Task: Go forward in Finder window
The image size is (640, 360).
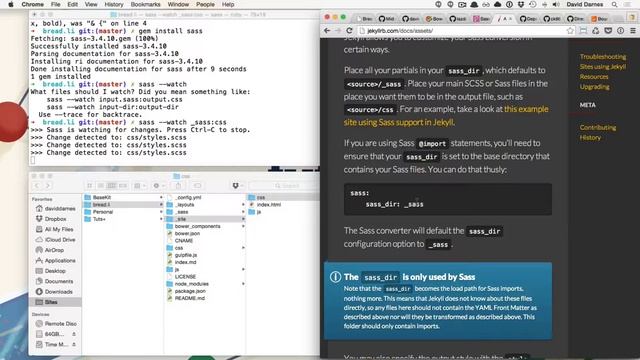Action: pos(48,186)
